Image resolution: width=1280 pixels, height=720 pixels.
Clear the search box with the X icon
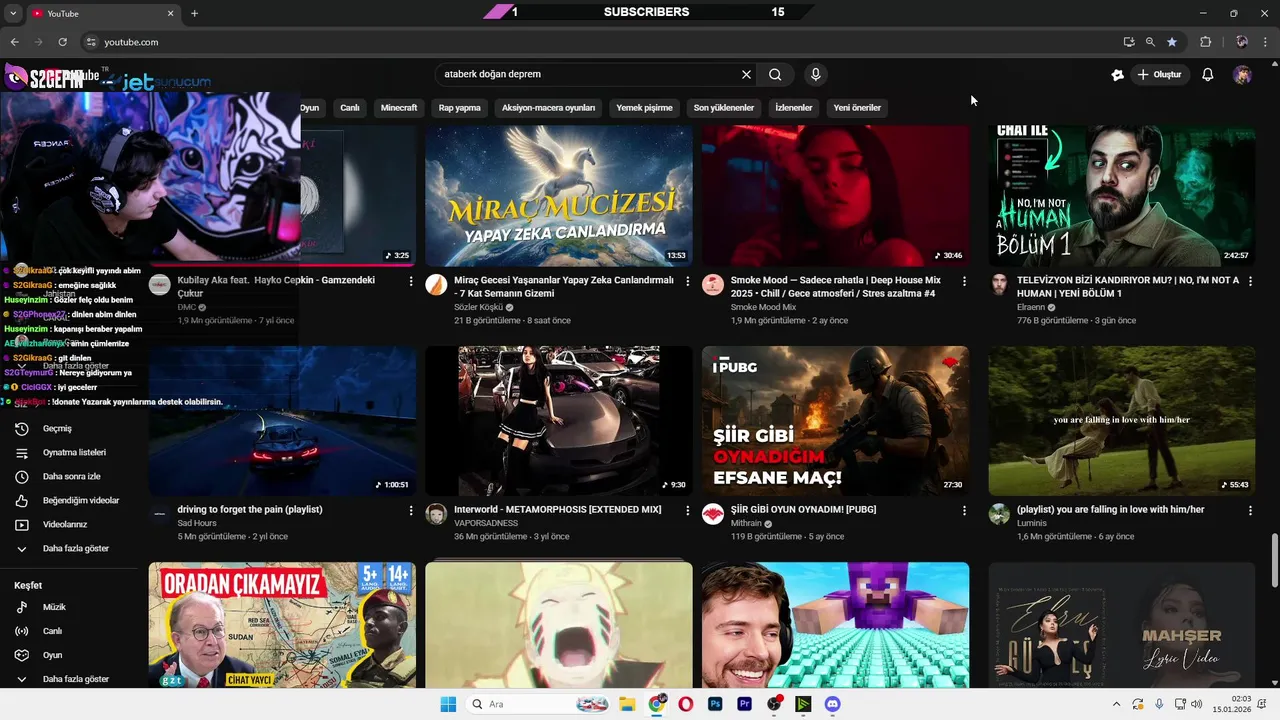(x=746, y=74)
